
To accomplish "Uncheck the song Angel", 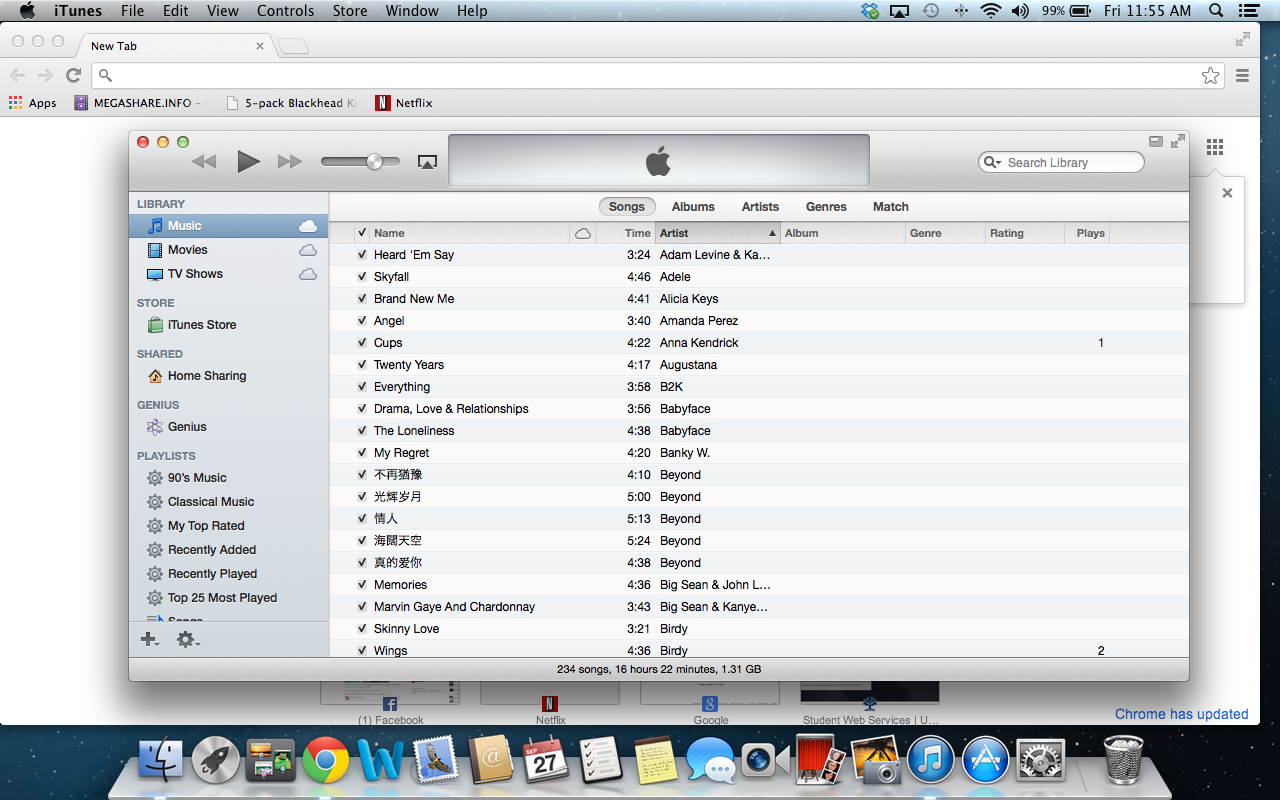I will (x=362, y=321).
